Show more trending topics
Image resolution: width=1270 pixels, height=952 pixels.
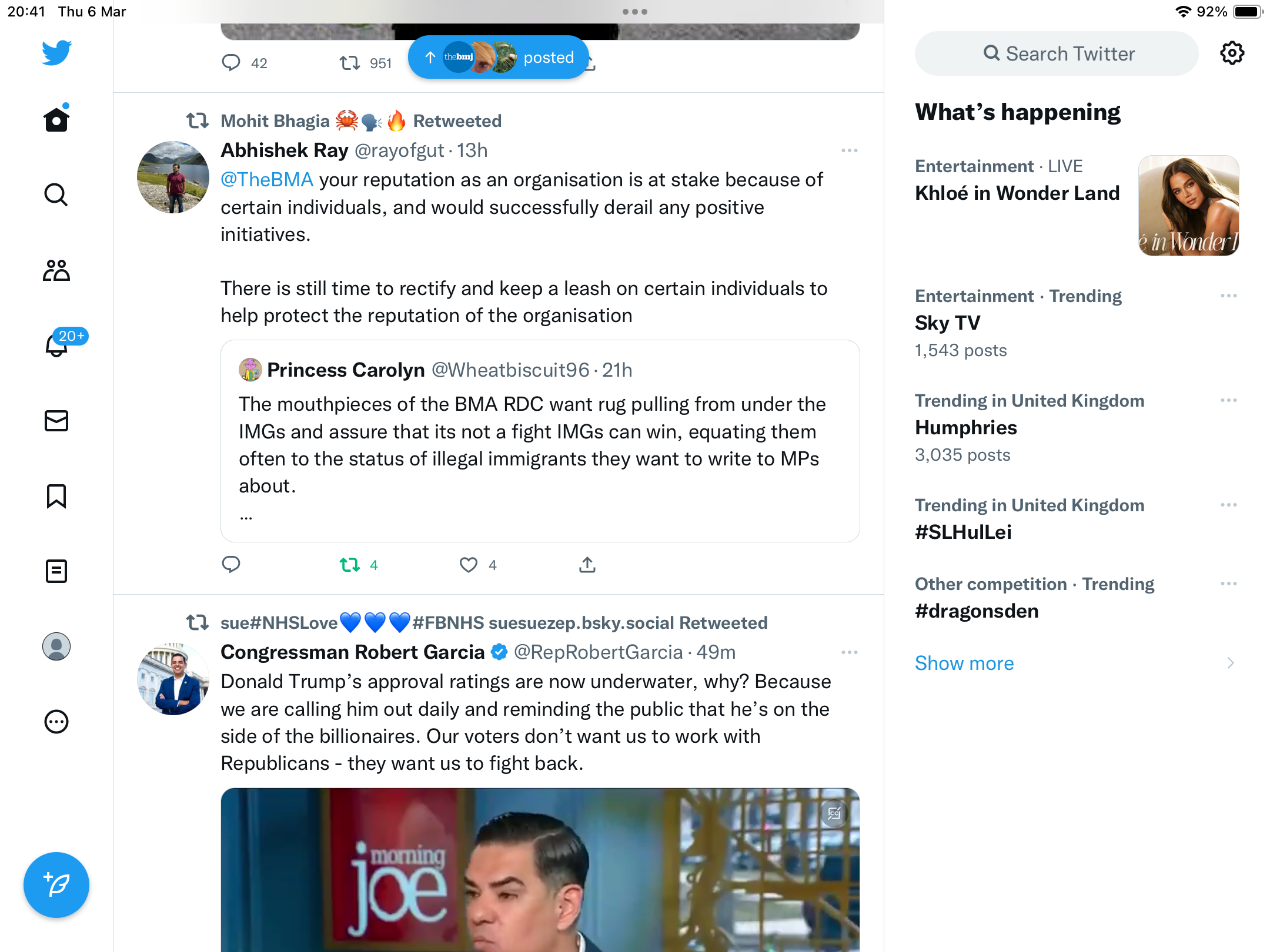964,663
